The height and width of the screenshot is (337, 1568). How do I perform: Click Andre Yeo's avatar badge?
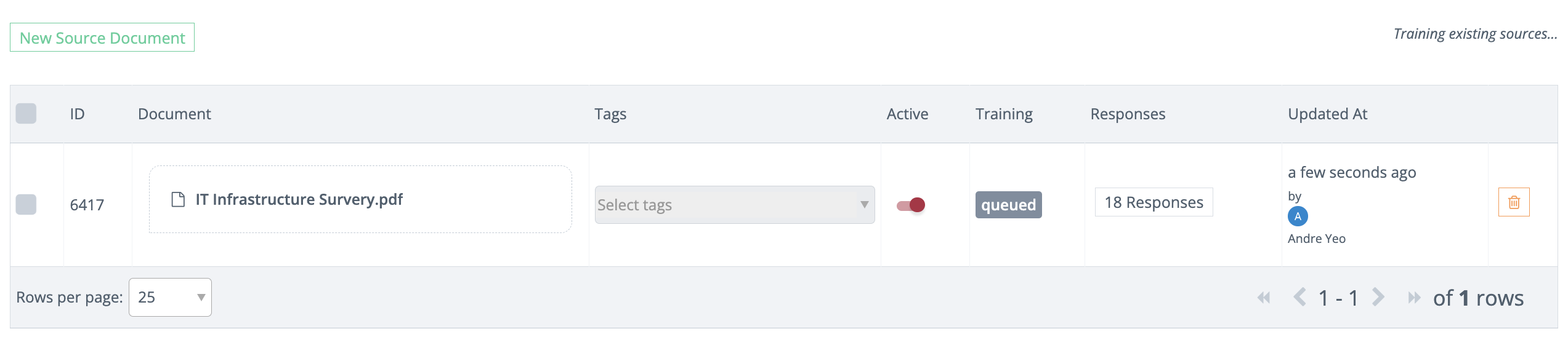pos(1298,216)
